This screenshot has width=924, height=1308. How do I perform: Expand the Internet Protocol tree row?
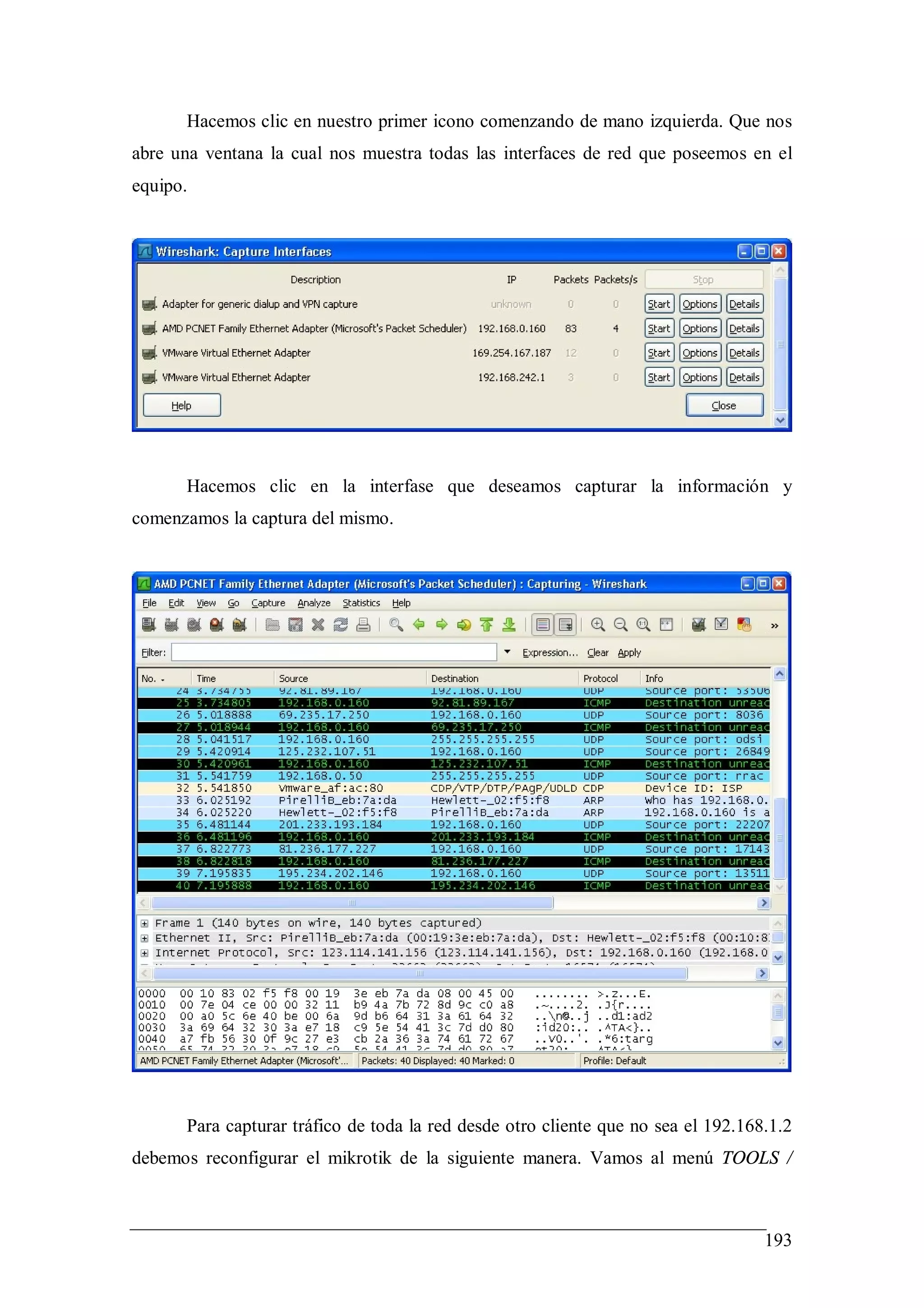point(145,952)
